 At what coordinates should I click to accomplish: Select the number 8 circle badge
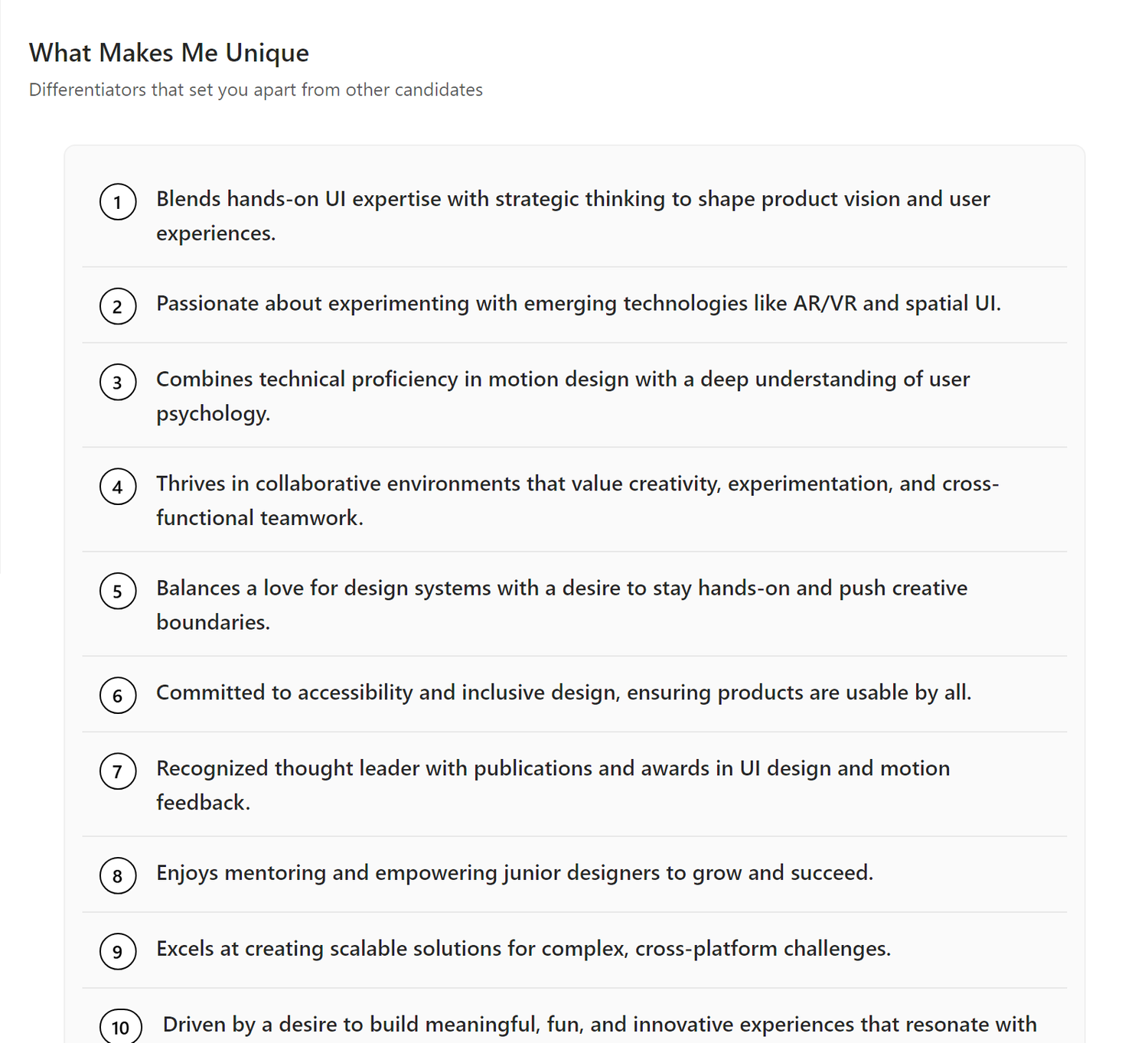pyautogui.click(x=118, y=875)
